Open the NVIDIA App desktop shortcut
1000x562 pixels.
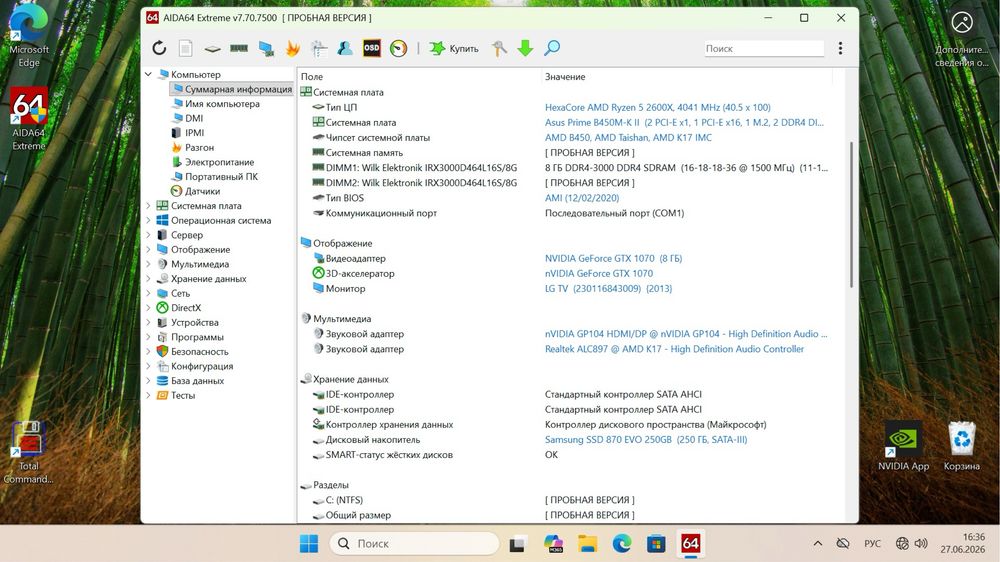point(903,447)
